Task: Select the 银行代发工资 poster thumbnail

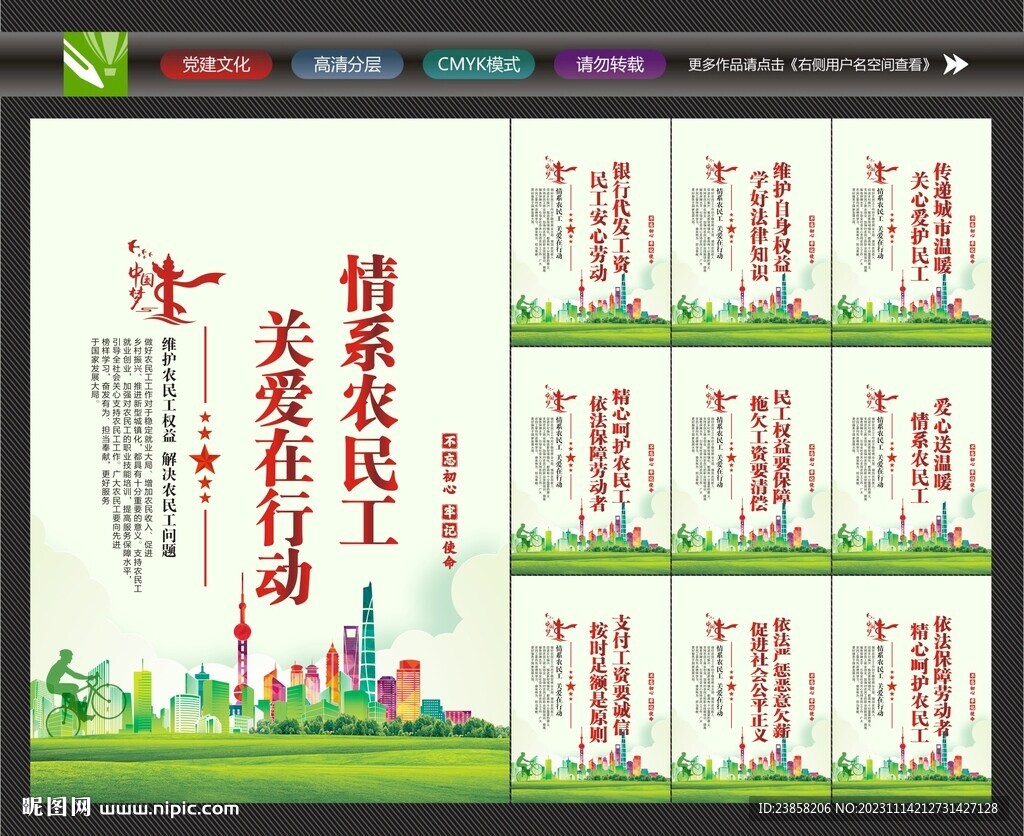Action: (590, 232)
